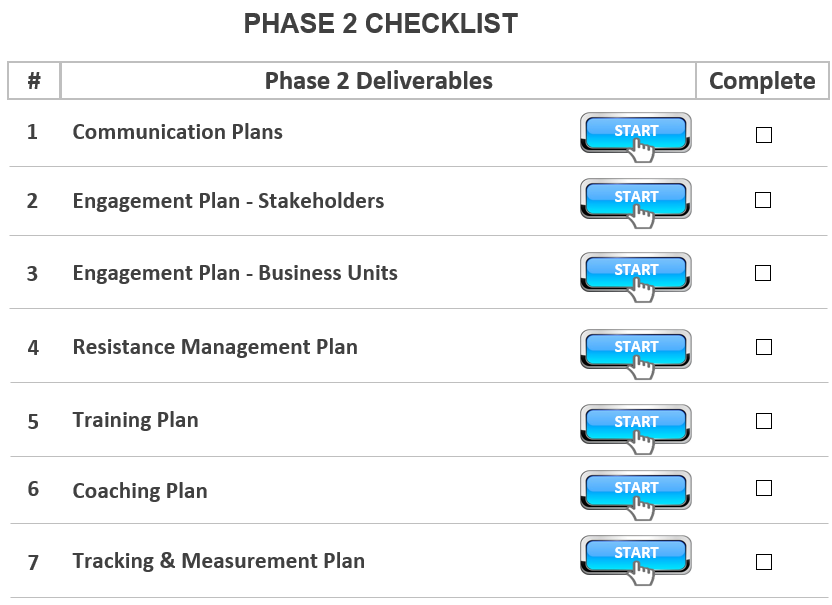
Task: Tick the complete box for Engagement Plan - Stakeholders
Action: [763, 200]
